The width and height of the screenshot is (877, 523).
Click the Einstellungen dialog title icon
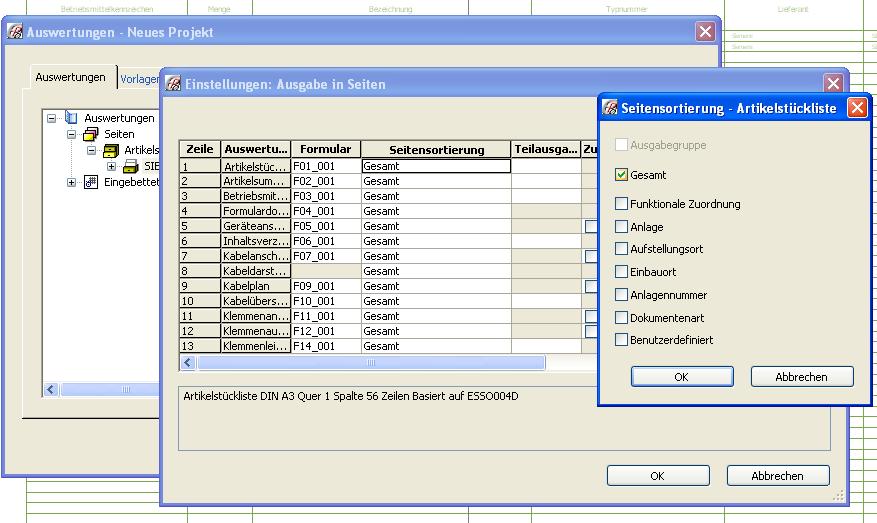point(173,84)
